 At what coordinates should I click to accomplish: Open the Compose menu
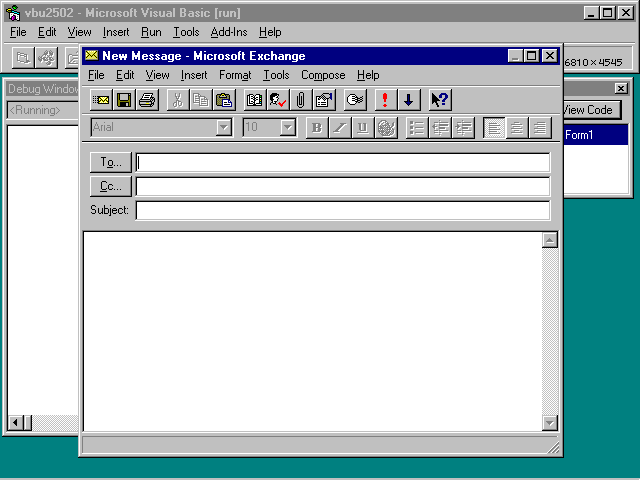(x=323, y=75)
